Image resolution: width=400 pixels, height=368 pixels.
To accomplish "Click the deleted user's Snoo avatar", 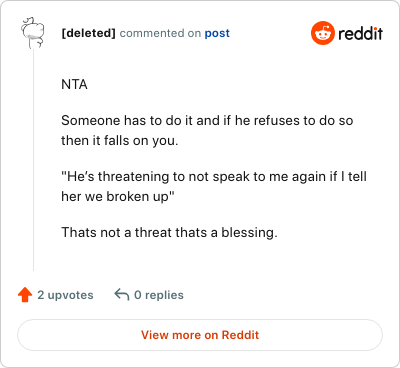I will (33, 33).
